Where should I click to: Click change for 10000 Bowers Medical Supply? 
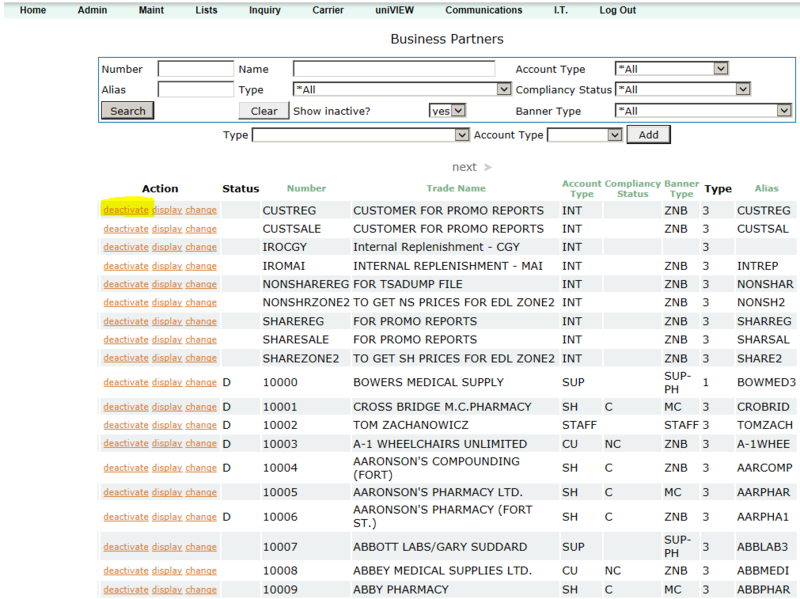pos(201,382)
